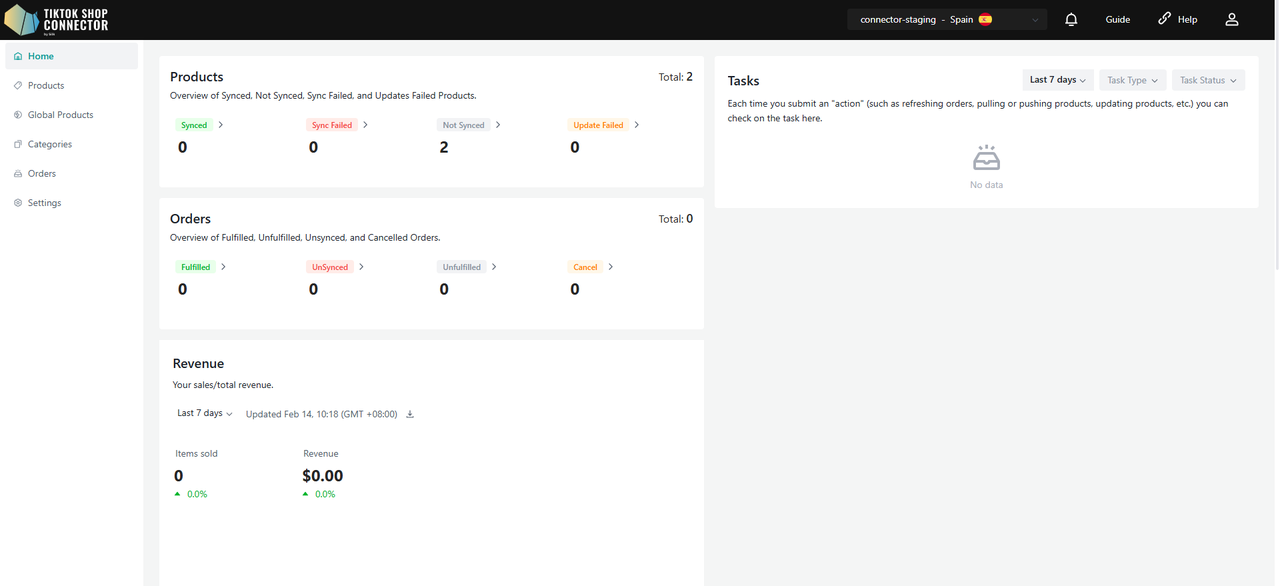Open the connector-staging Spain store dropdown

(946, 20)
